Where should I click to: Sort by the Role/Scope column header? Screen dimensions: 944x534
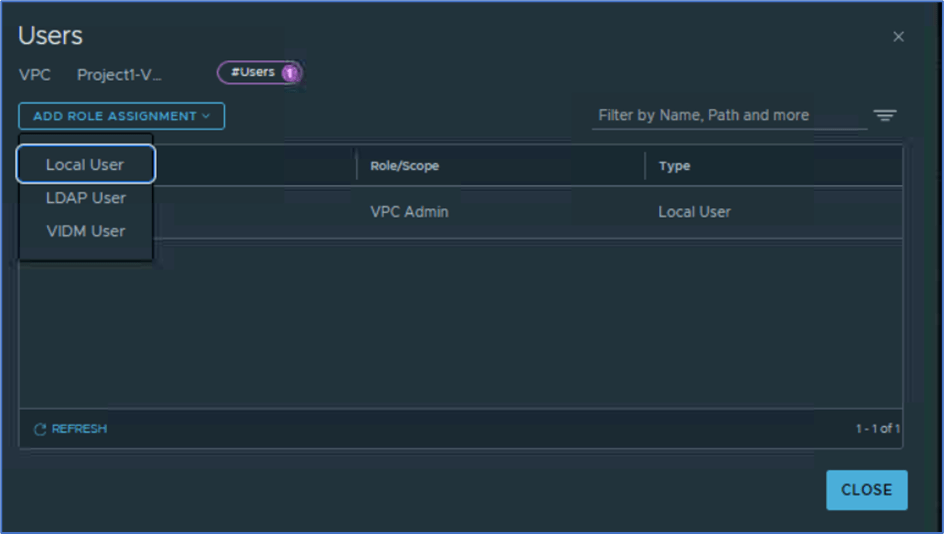pos(404,166)
